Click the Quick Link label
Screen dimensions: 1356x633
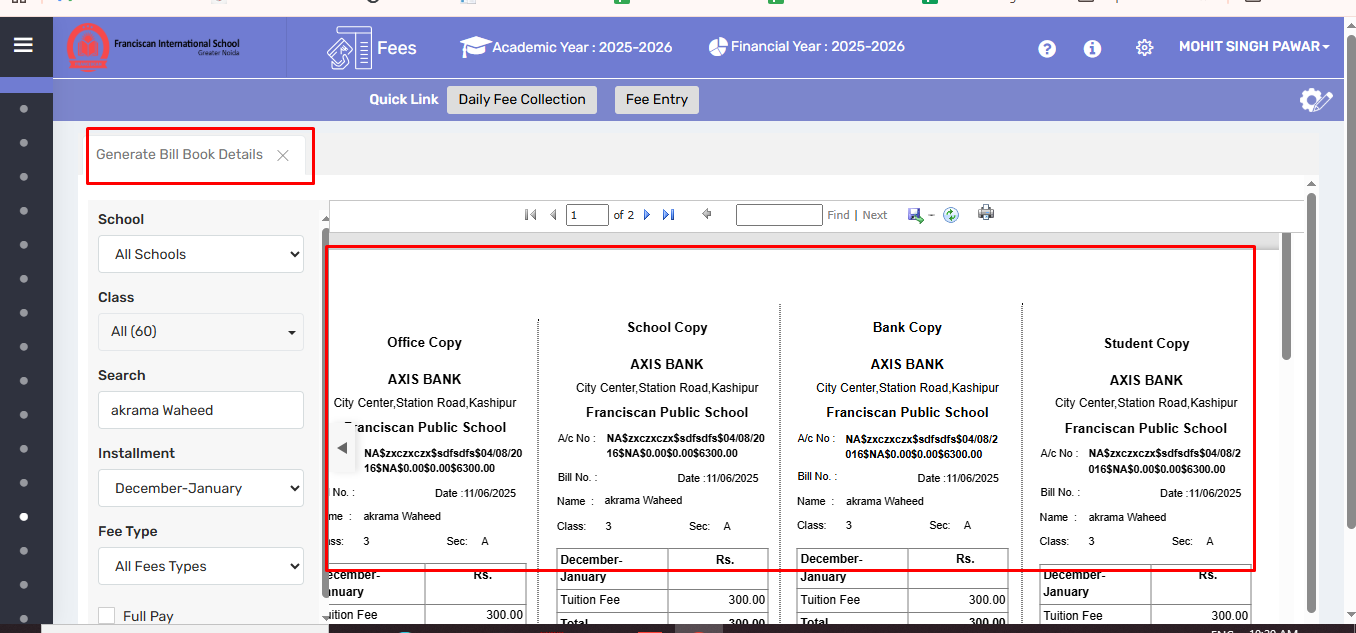click(404, 99)
